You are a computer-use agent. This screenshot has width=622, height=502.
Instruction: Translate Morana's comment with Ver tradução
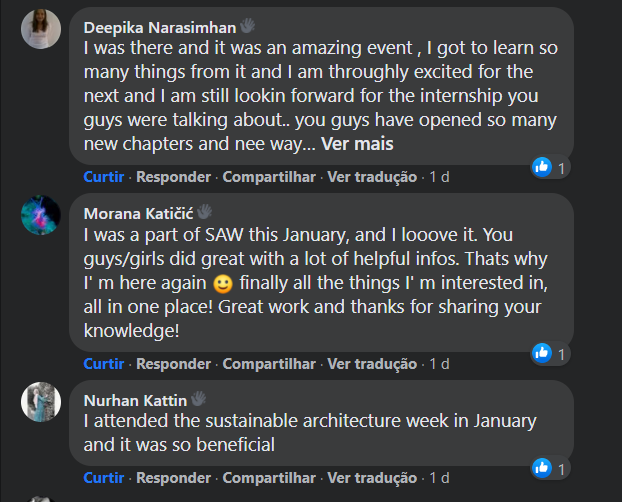(x=372, y=364)
